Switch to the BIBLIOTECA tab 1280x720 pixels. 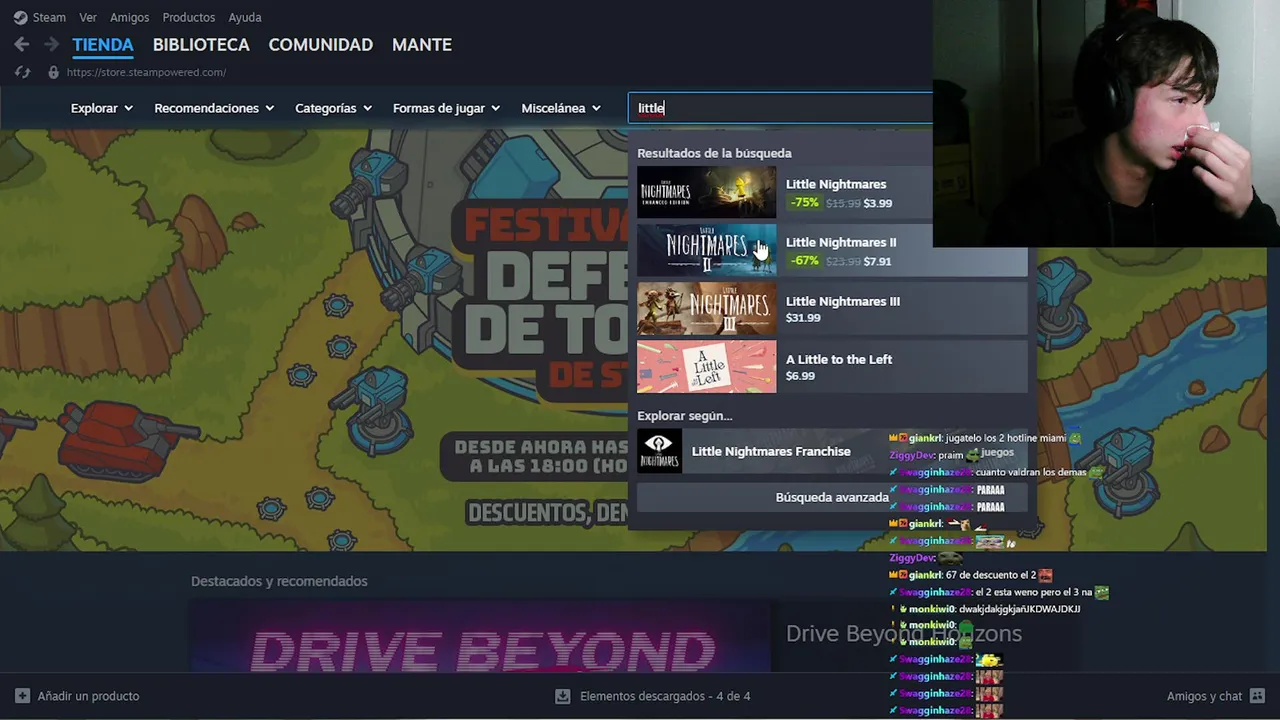click(x=201, y=45)
